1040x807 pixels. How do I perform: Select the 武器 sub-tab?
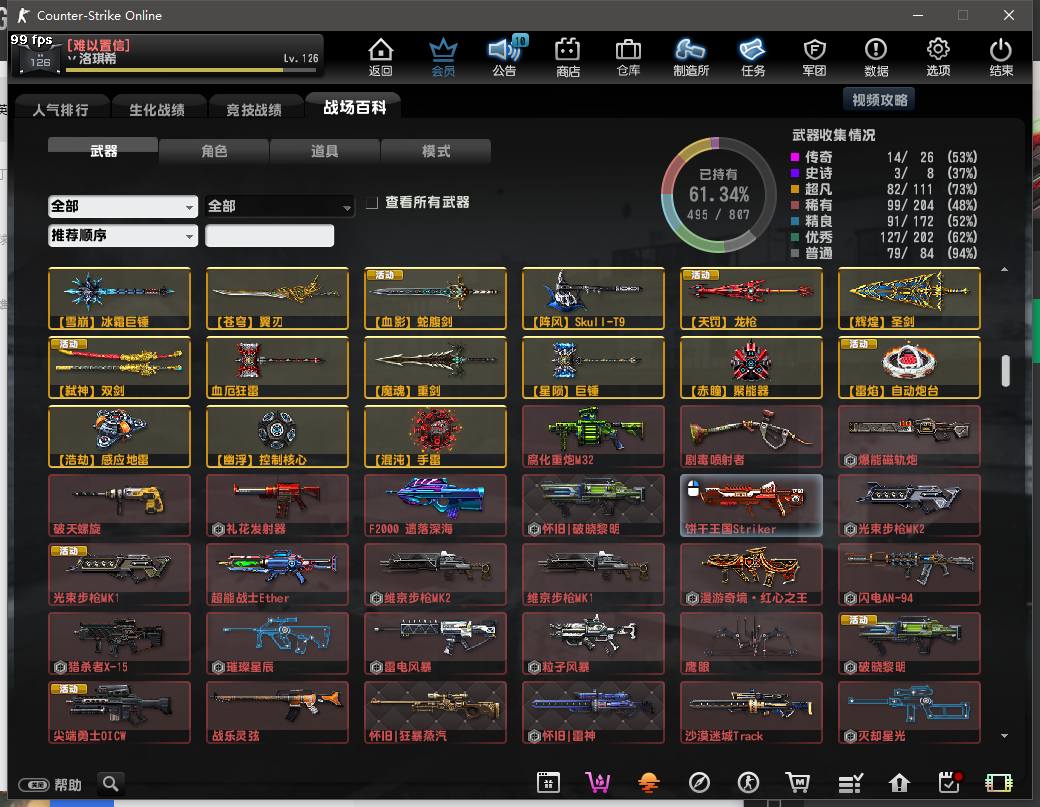click(x=103, y=151)
